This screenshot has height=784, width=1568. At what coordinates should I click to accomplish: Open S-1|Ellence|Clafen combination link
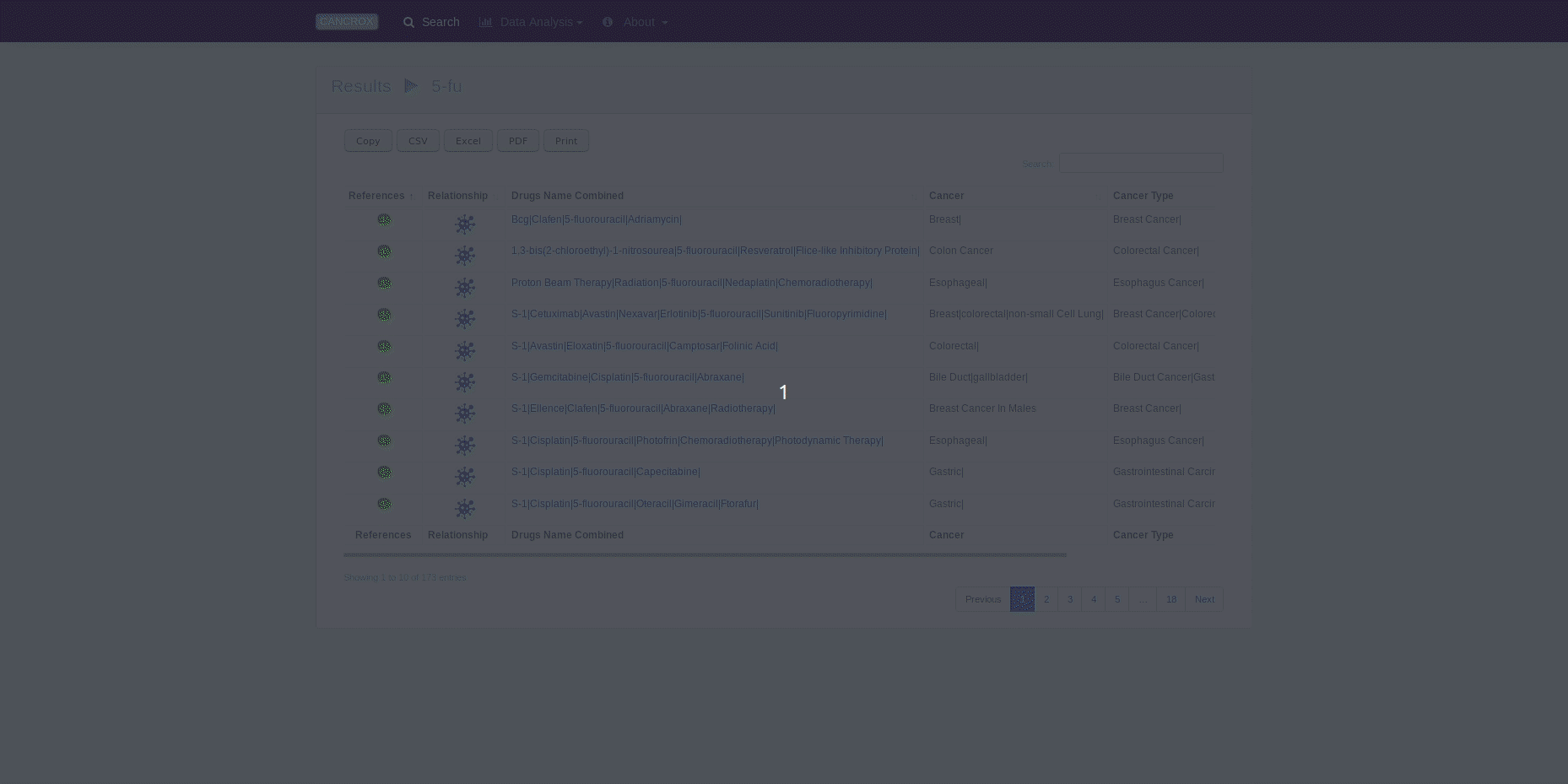point(643,408)
